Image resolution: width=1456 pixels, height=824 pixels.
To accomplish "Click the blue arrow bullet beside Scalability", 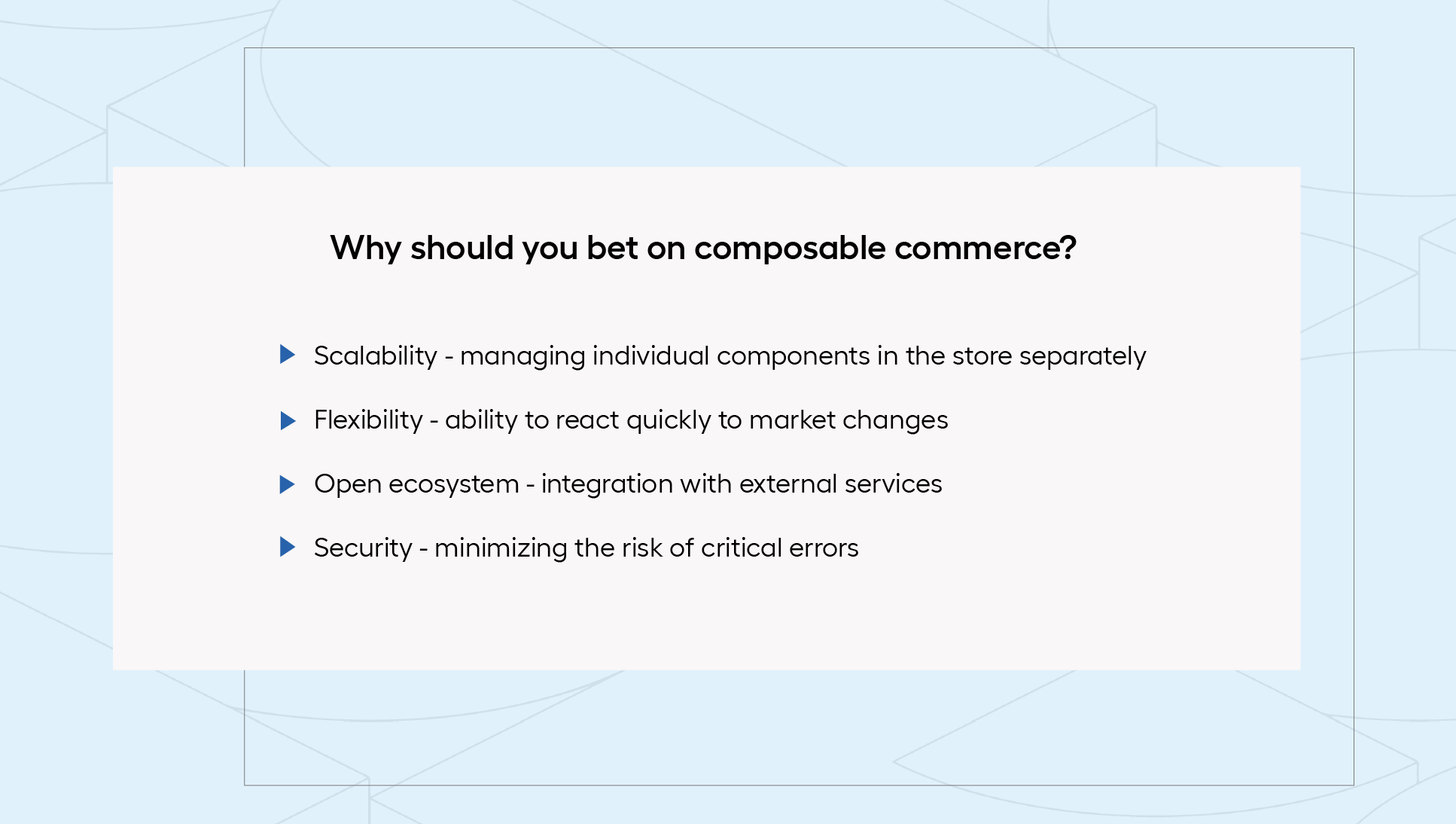I will [x=288, y=354].
